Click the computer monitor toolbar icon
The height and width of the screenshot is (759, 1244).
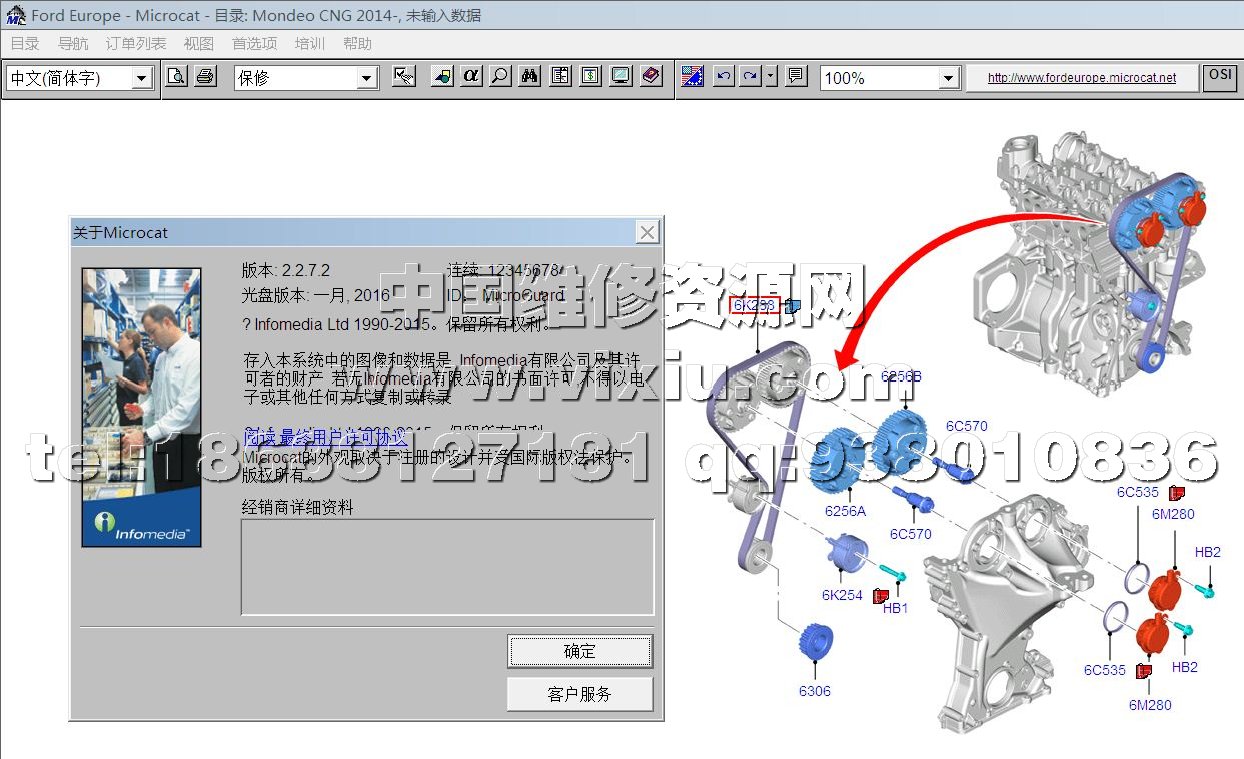(x=621, y=77)
